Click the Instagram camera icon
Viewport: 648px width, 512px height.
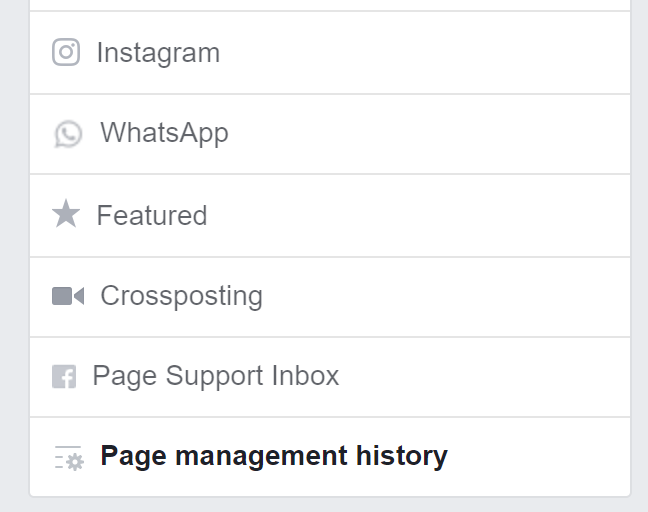pyautogui.click(x=66, y=52)
